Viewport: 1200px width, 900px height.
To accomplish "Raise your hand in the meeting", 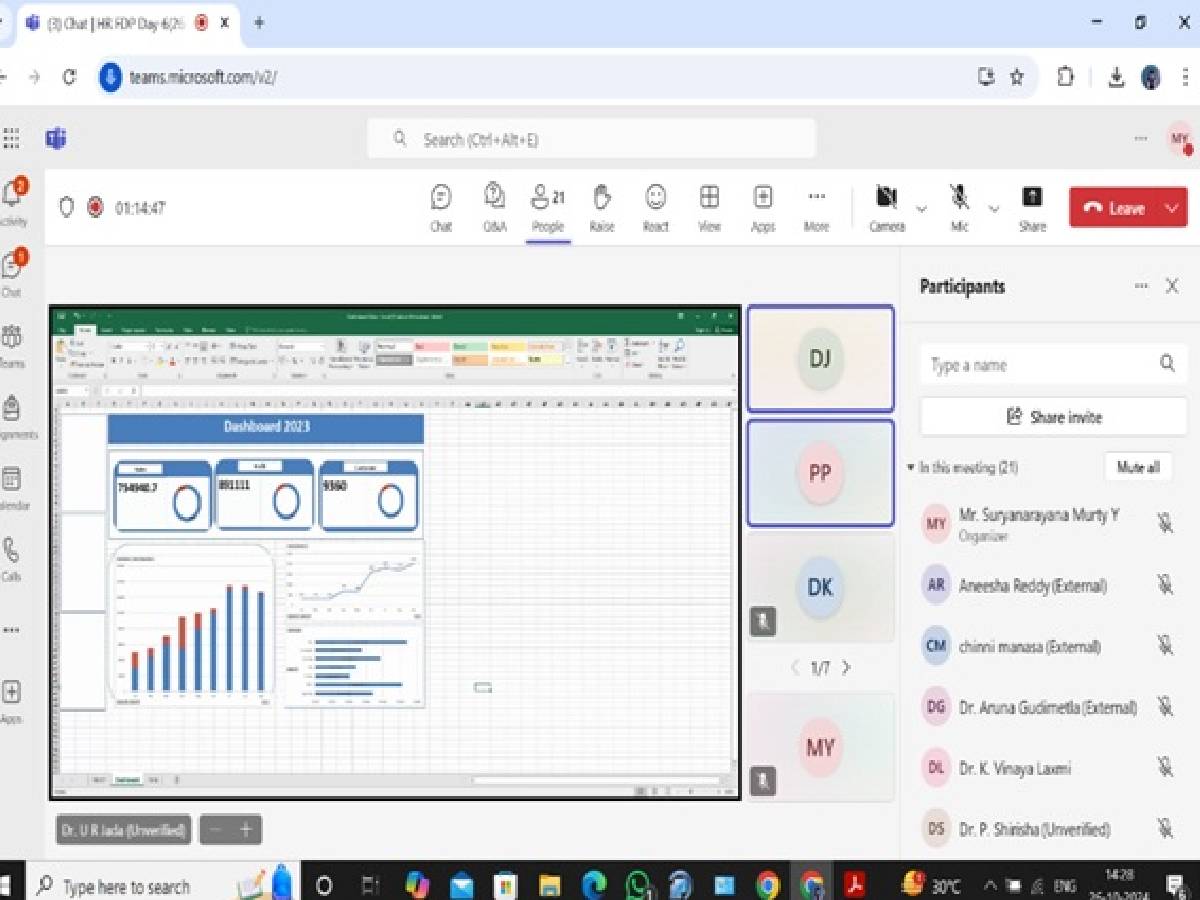I will pyautogui.click(x=602, y=207).
